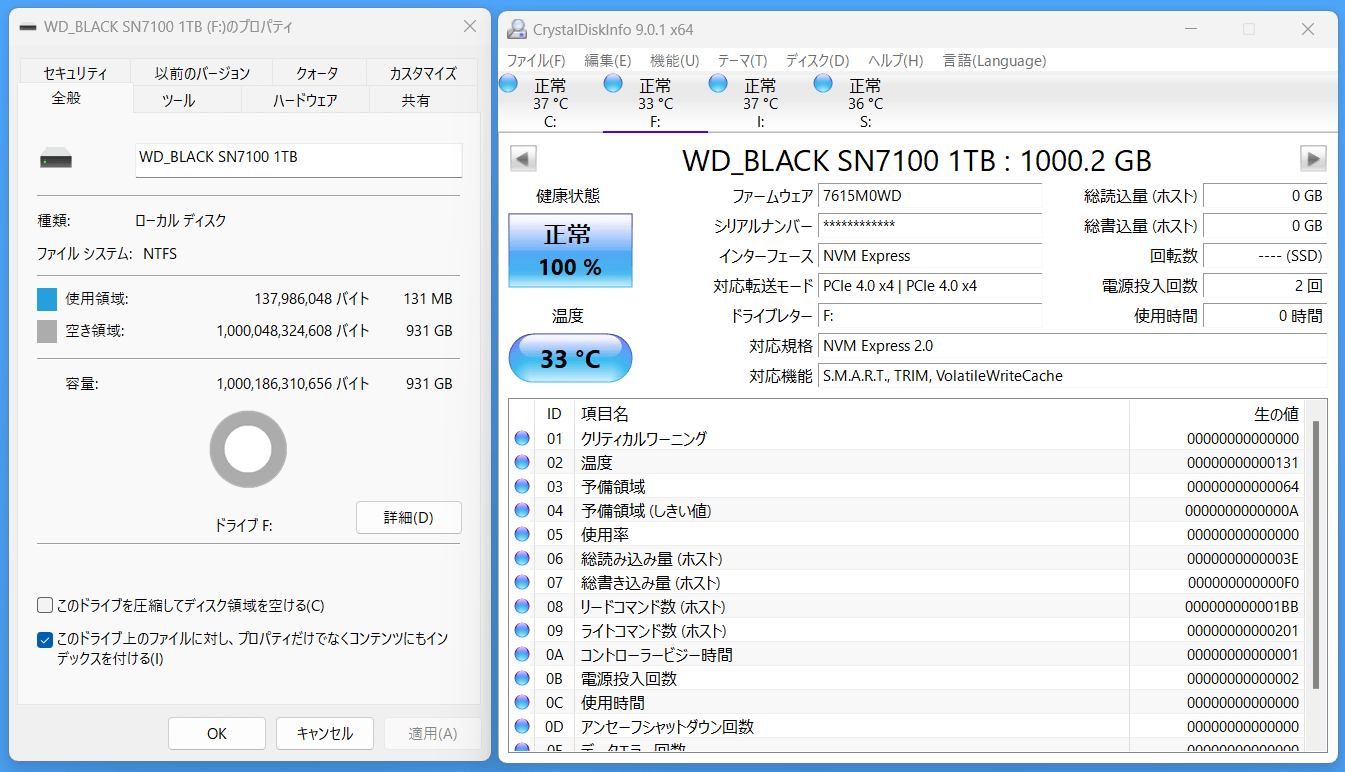This screenshot has height=772, width=1345.
Task: Click raw value 000000000000F0
Action: 1243,582
